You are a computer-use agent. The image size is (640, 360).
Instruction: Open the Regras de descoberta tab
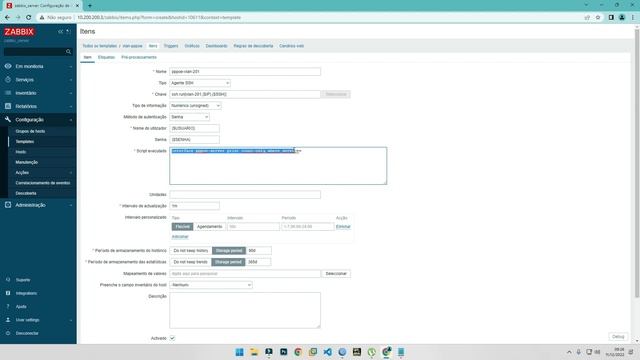click(253, 46)
